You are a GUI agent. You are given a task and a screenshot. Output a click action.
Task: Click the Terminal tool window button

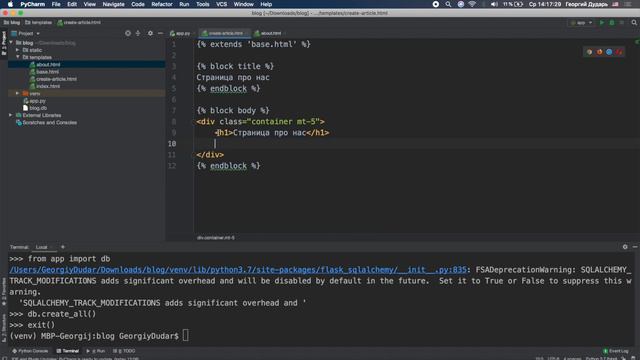[x=68, y=351]
